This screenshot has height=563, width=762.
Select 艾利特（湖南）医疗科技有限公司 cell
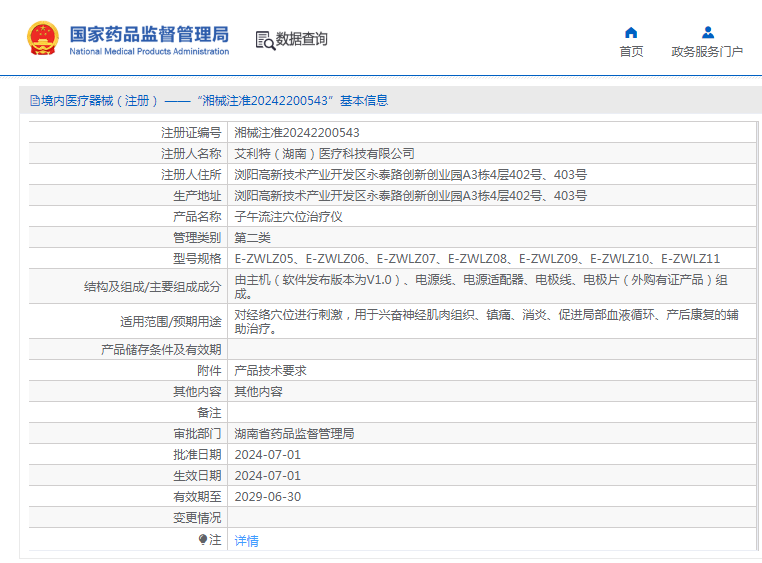325,154
